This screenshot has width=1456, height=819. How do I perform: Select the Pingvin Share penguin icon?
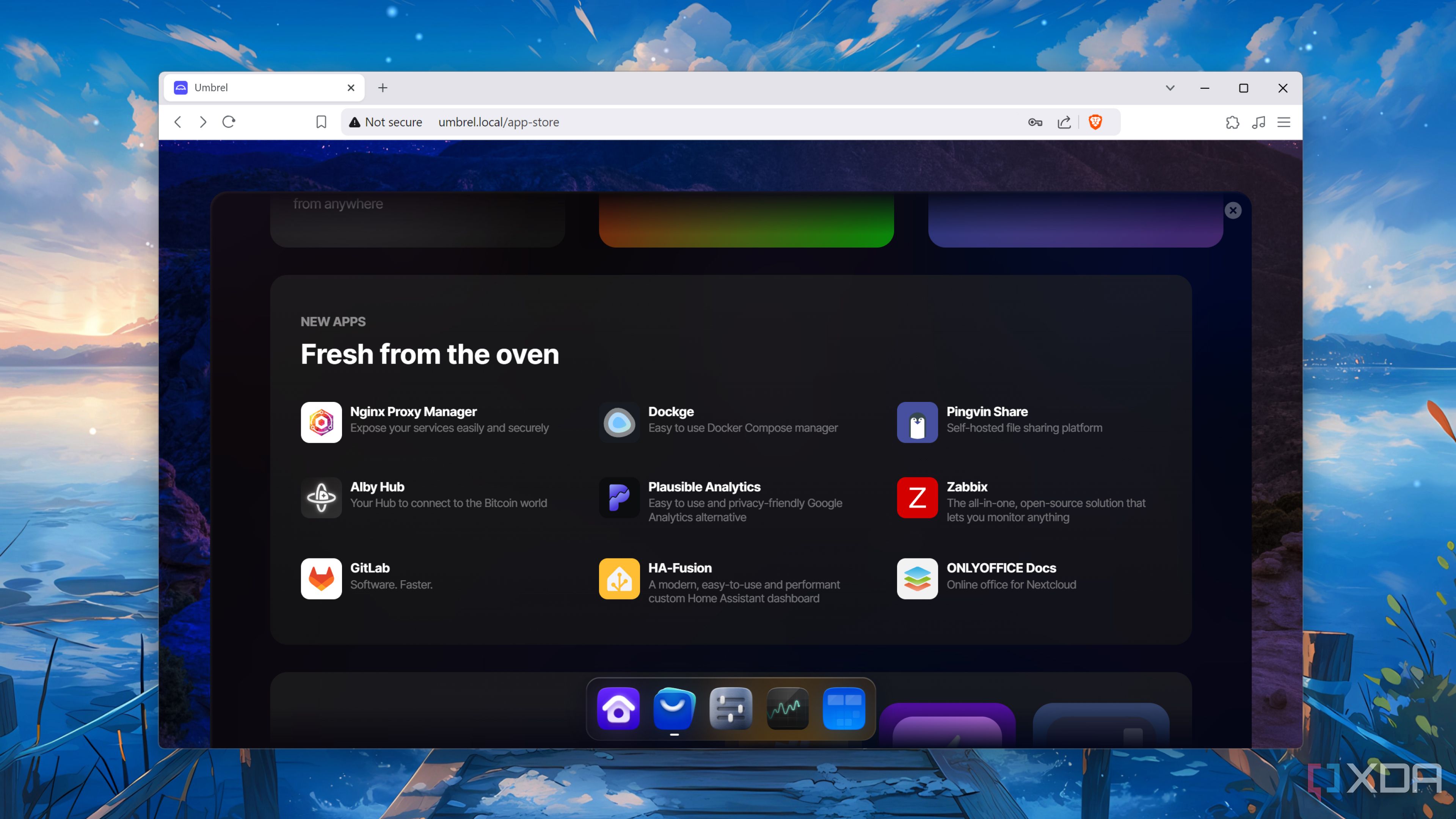pos(917,422)
